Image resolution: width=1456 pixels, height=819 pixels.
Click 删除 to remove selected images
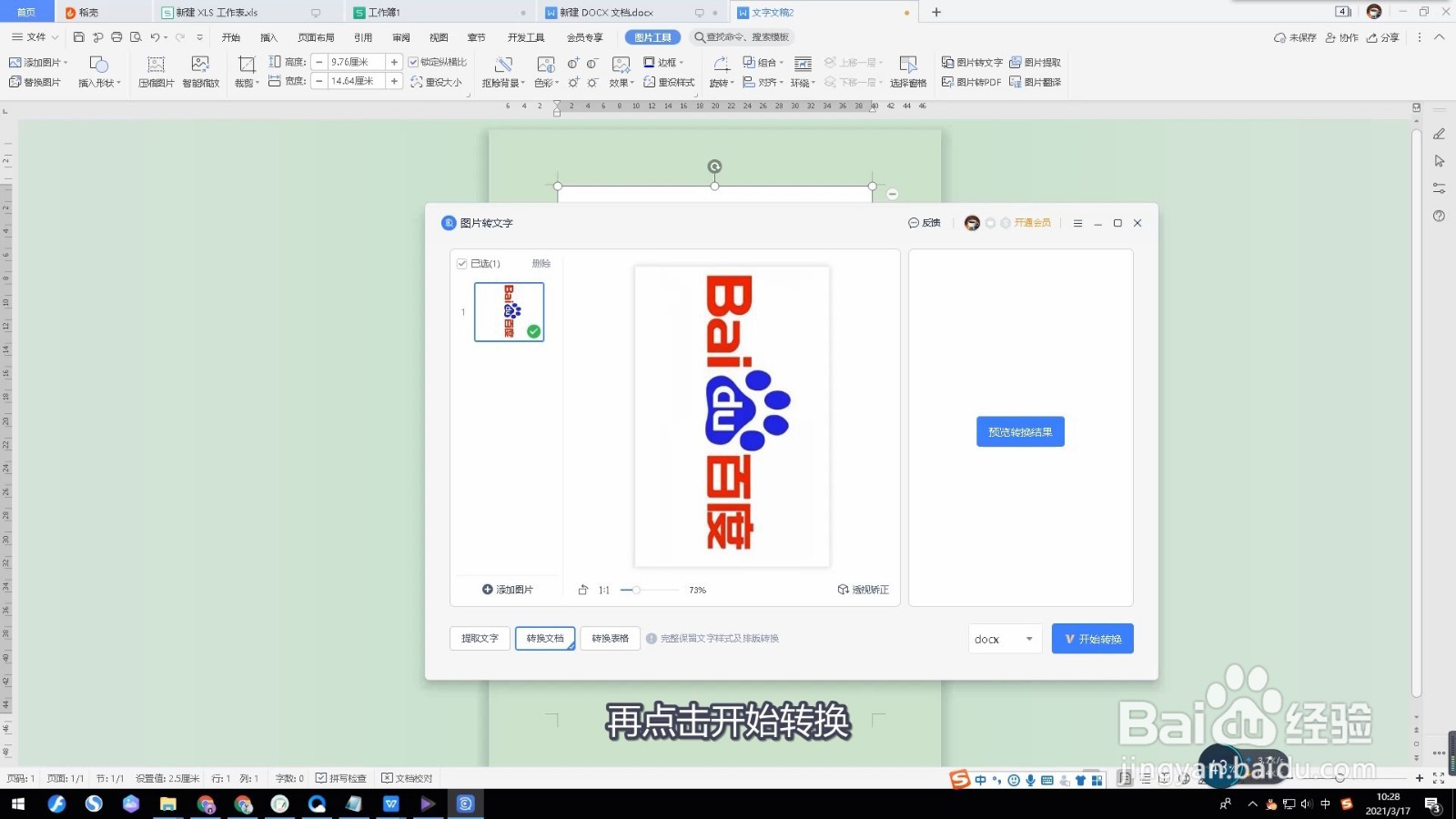(541, 264)
